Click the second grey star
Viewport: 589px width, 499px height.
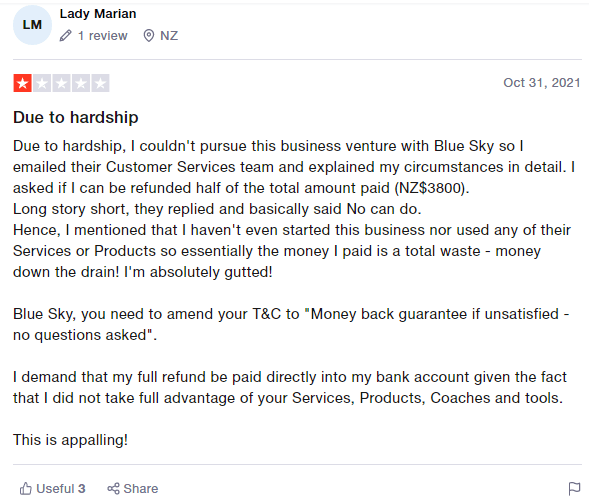42,83
